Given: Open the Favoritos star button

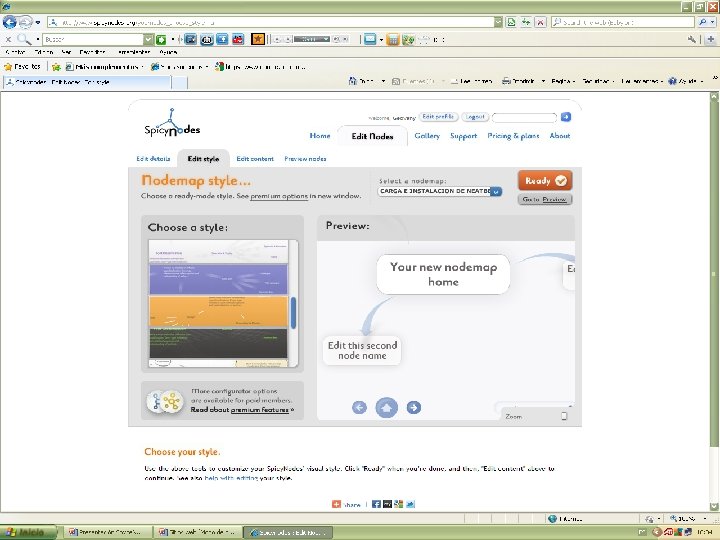Looking at the screenshot, I should tap(22, 67).
